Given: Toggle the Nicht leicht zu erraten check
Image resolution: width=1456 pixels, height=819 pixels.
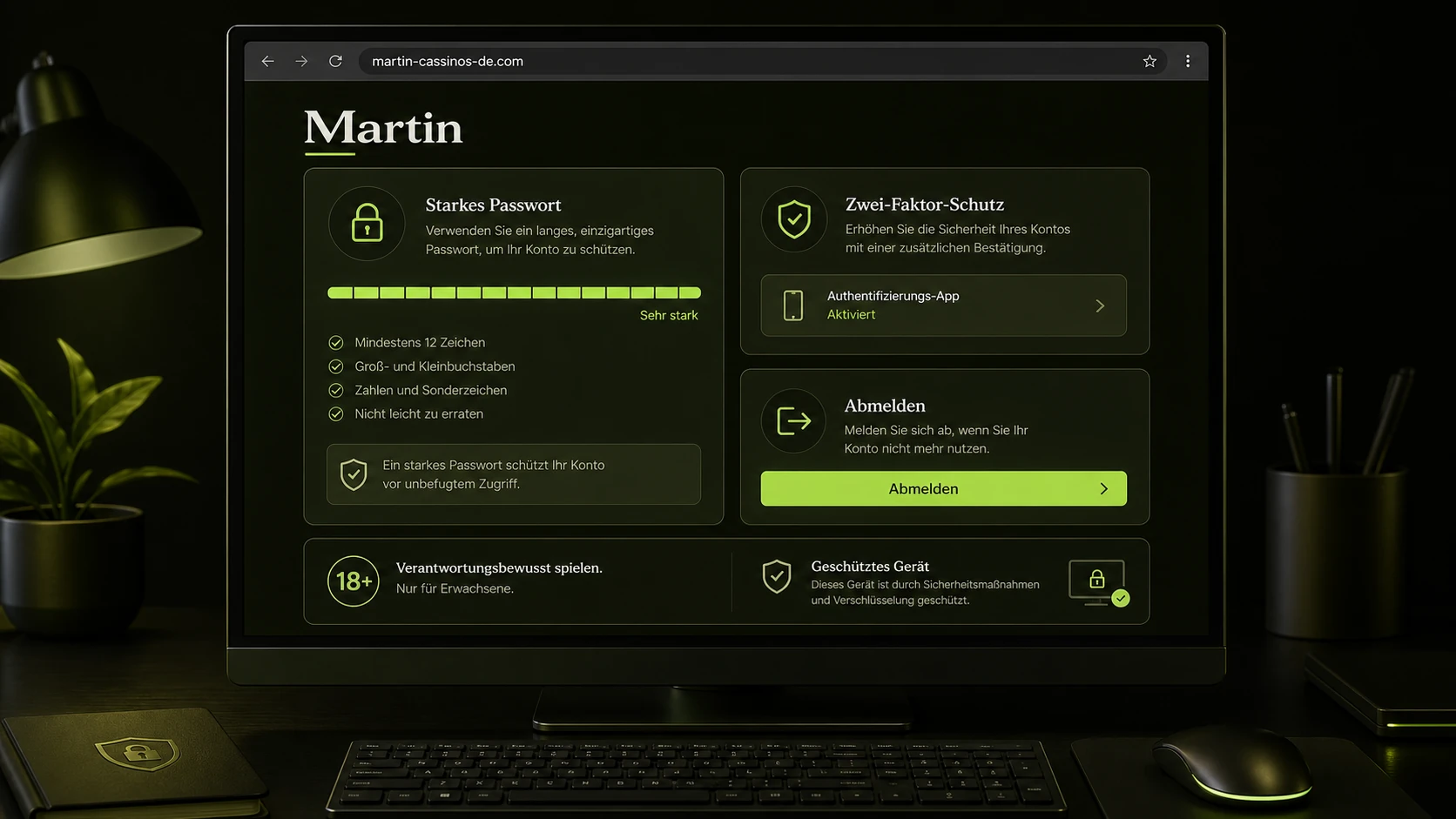Looking at the screenshot, I should pos(336,413).
